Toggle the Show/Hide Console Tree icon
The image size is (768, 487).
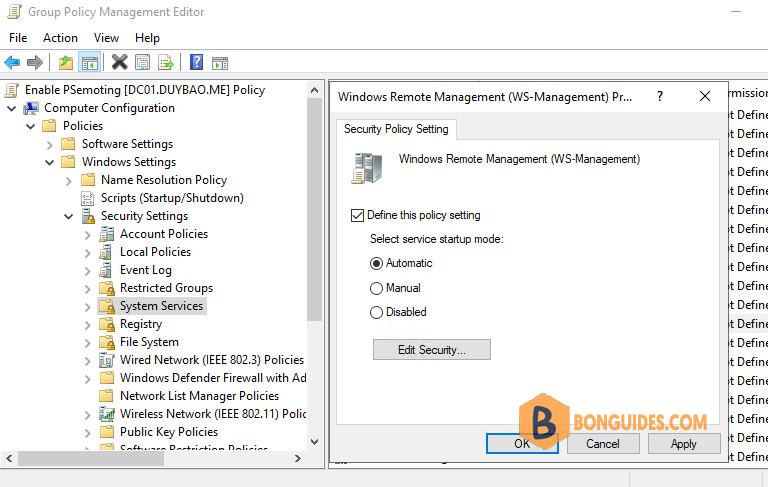pos(90,63)
